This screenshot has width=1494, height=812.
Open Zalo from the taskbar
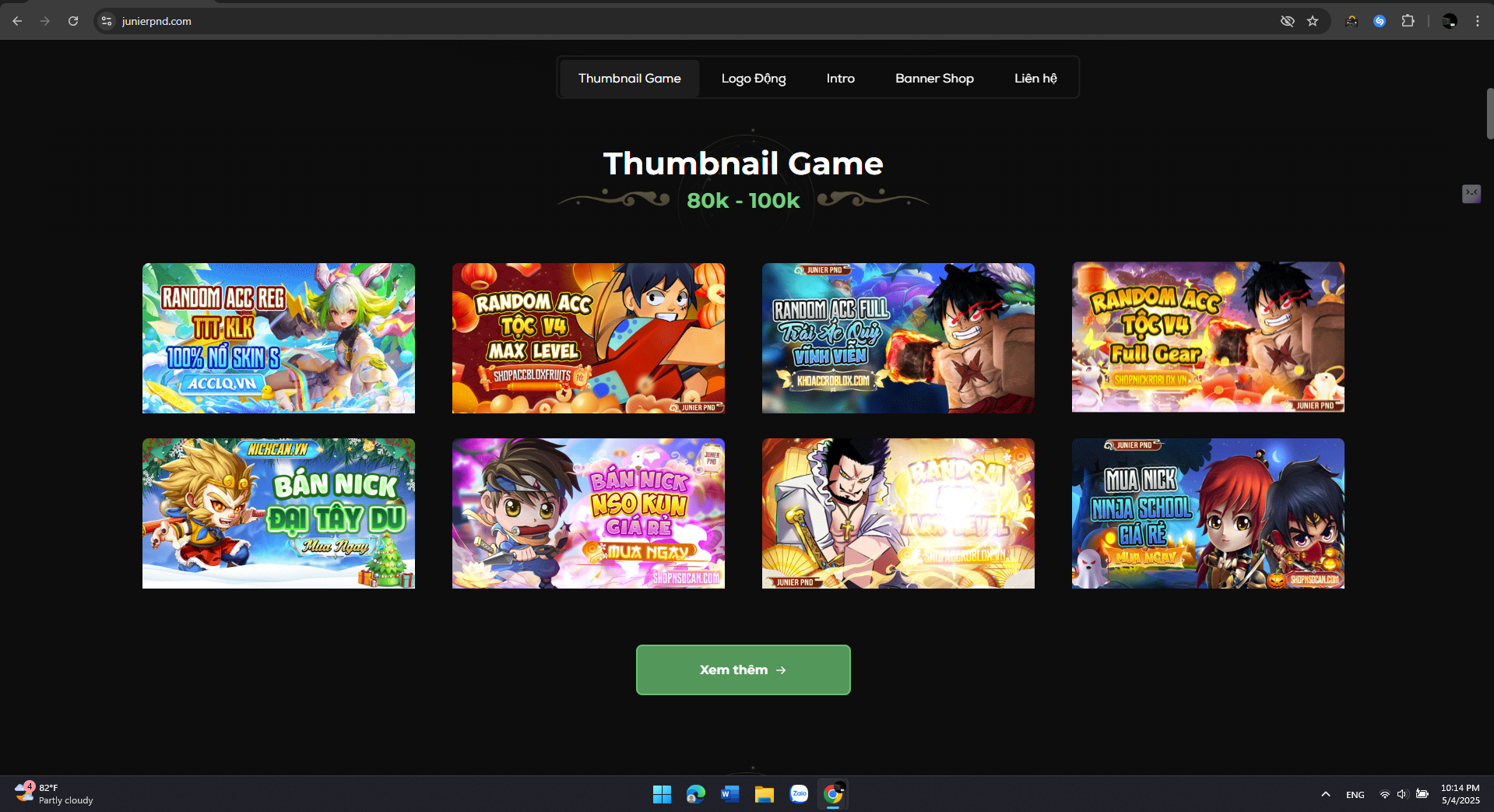(x=799, y=794)
